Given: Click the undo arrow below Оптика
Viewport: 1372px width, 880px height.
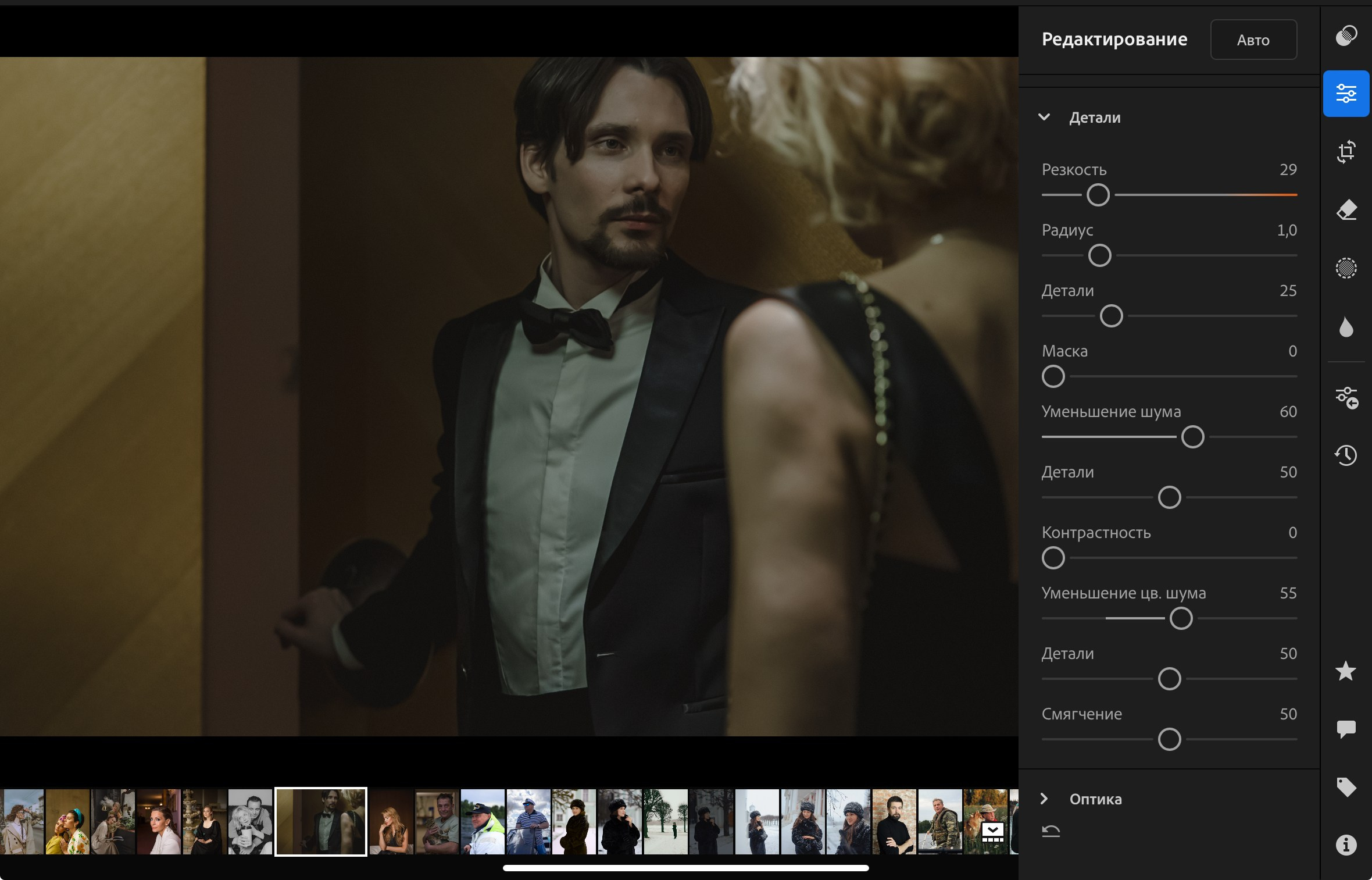Looking at the screenshot, I should 1051,831.
